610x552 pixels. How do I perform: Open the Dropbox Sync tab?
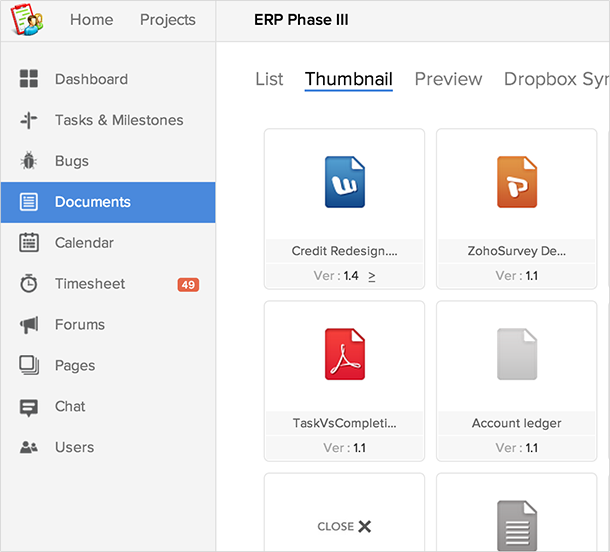556,79
